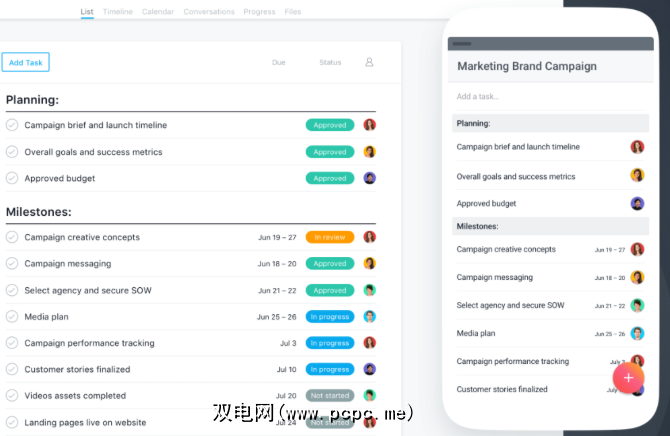
Task: Mark Campaign brief and launch timeline complete
Action: [12, 125]
